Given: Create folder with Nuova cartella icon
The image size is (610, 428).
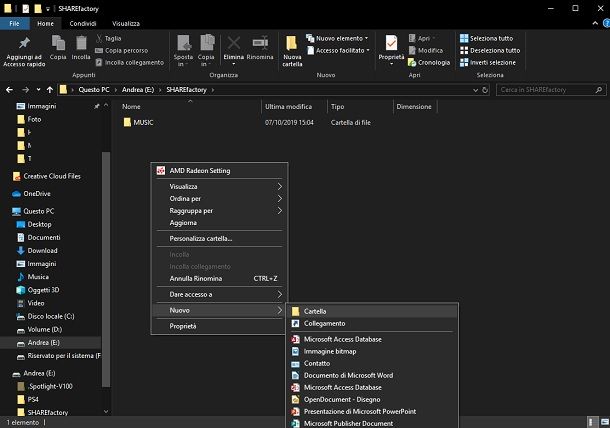Looking at the screenshot, I should click(x=292, y=51).
